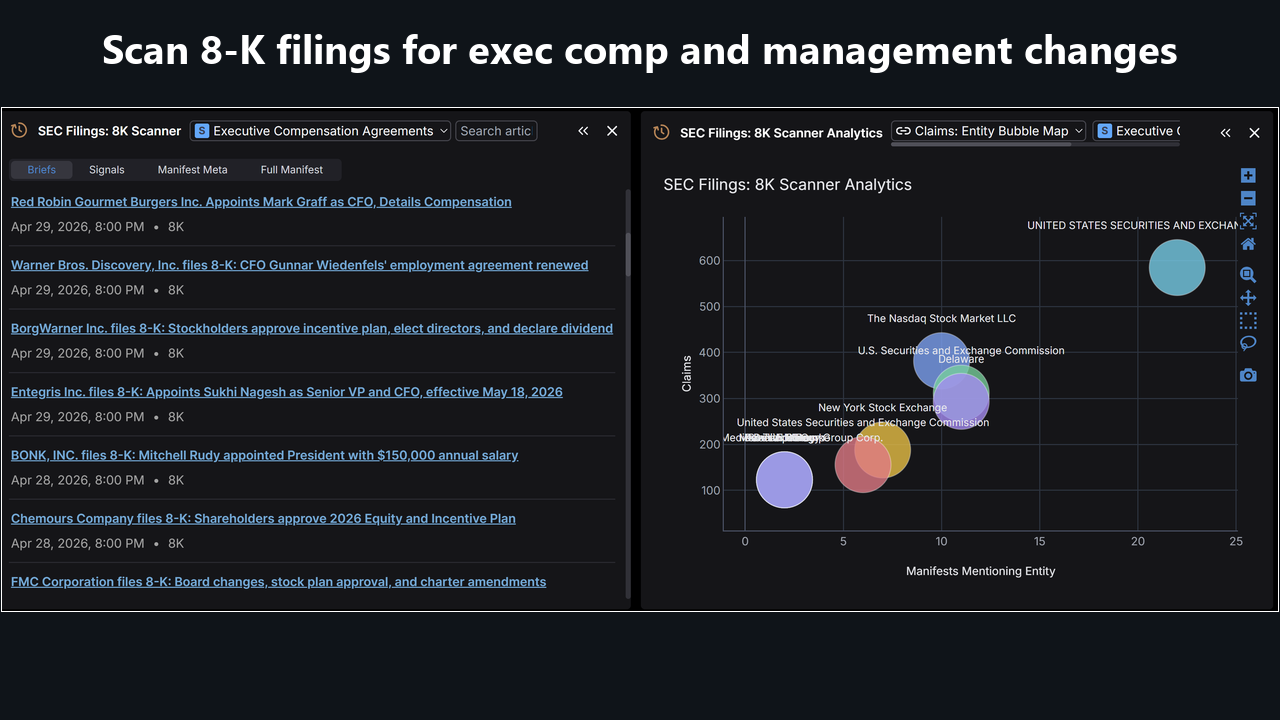Autoscale the chart axes
The image size is (1280, 720).
pos(1248,221)
